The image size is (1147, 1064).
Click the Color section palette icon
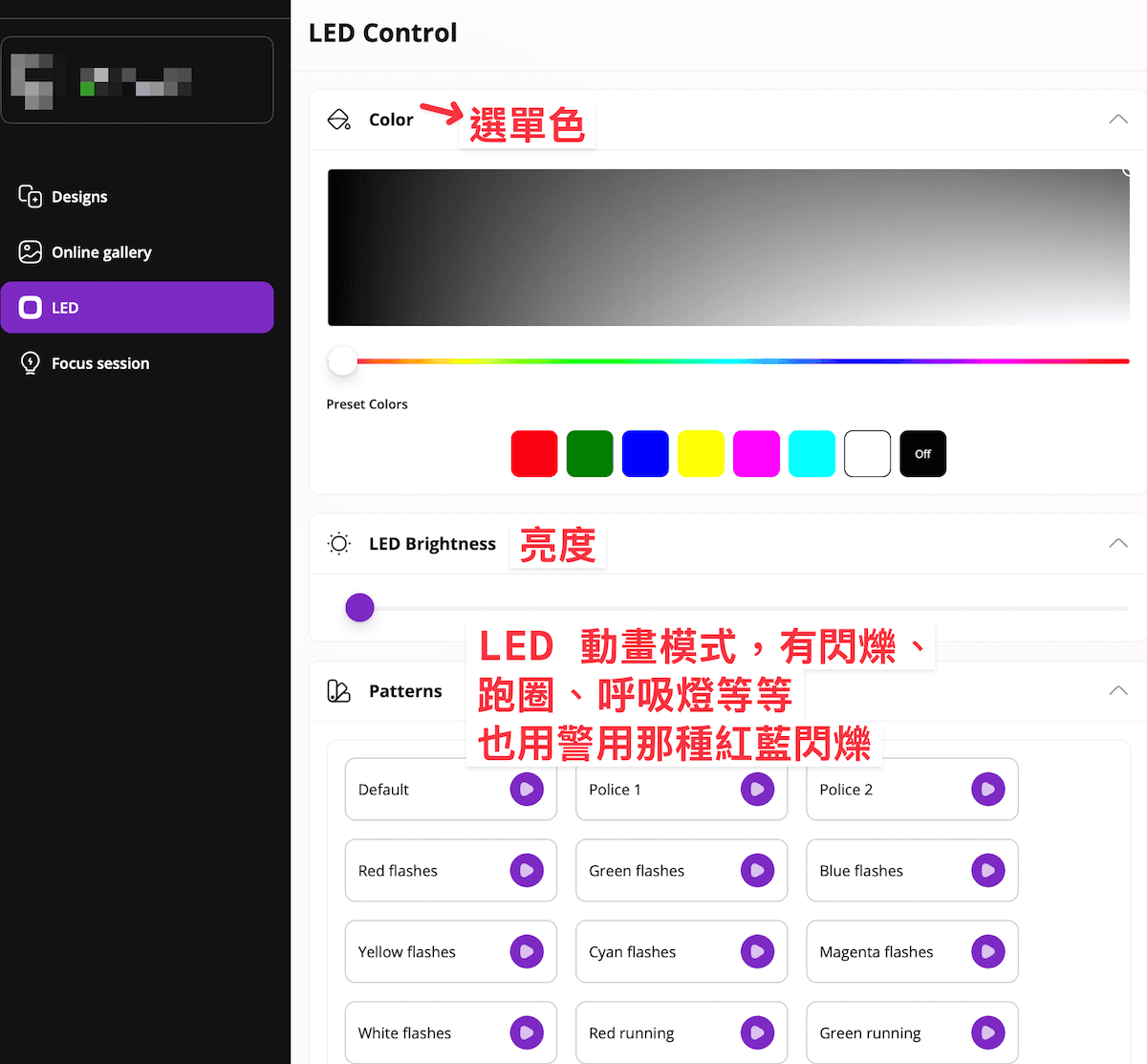(338, 119)
